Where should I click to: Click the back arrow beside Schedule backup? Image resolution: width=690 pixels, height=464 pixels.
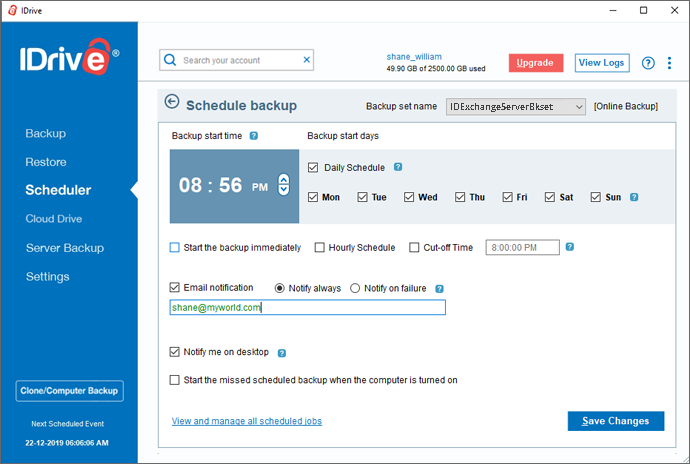coord(172,102)
